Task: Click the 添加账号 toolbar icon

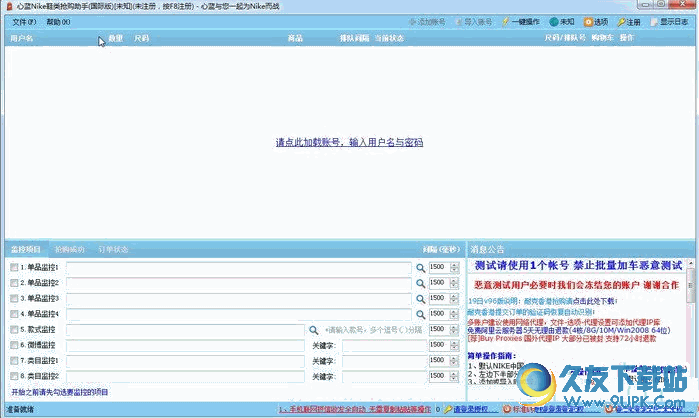Action: coord(413,21)
